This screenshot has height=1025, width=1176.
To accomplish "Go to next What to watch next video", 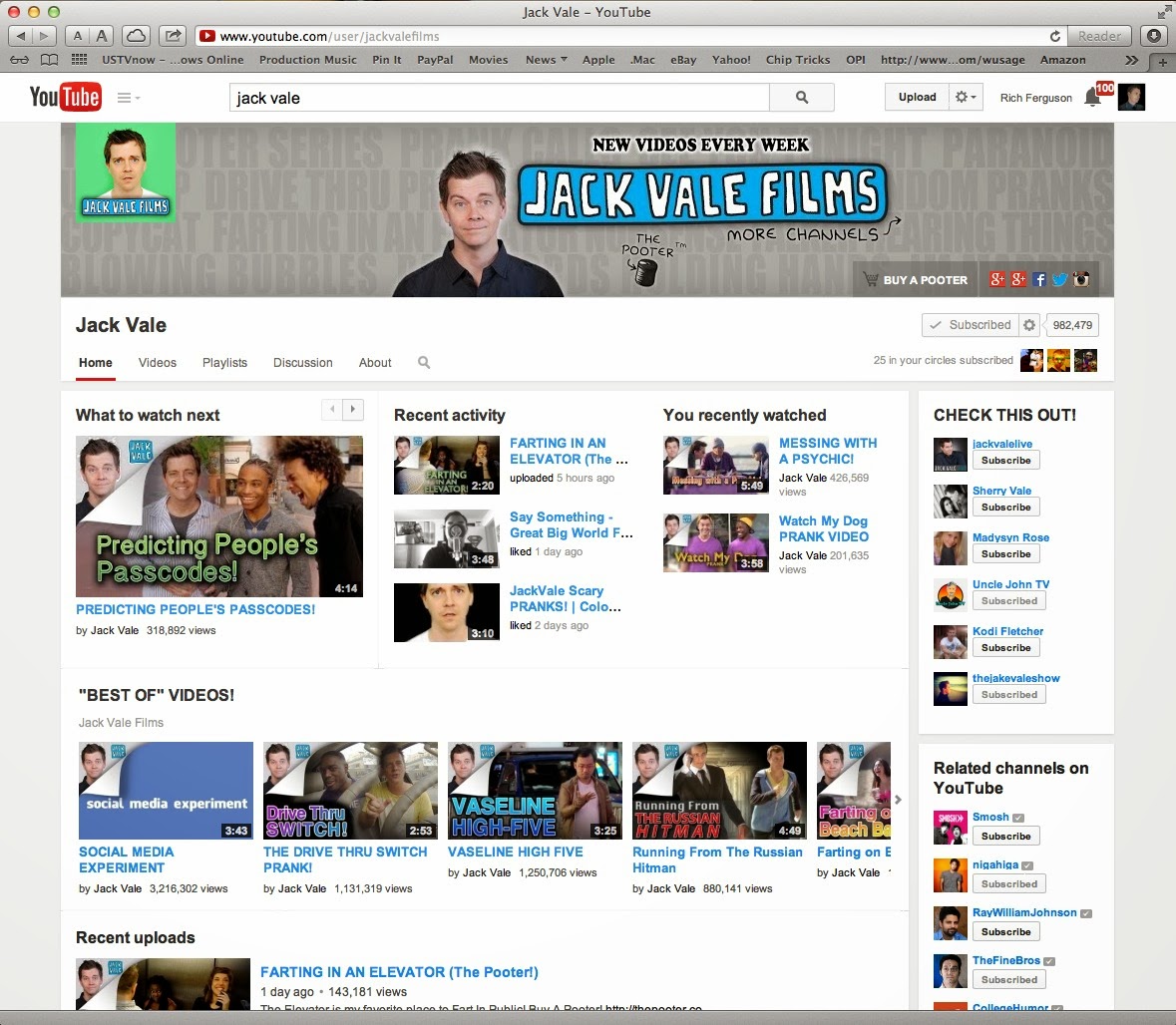I will pos(352,410).
